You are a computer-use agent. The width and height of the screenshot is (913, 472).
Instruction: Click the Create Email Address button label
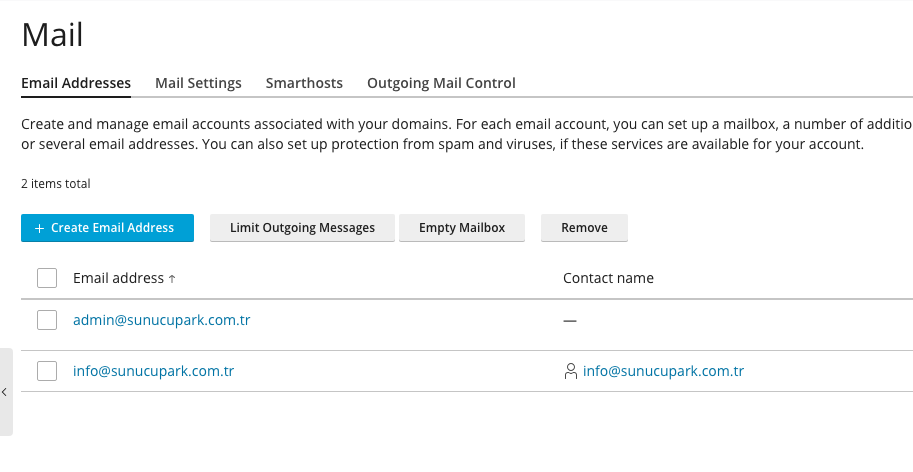[112, 228]
